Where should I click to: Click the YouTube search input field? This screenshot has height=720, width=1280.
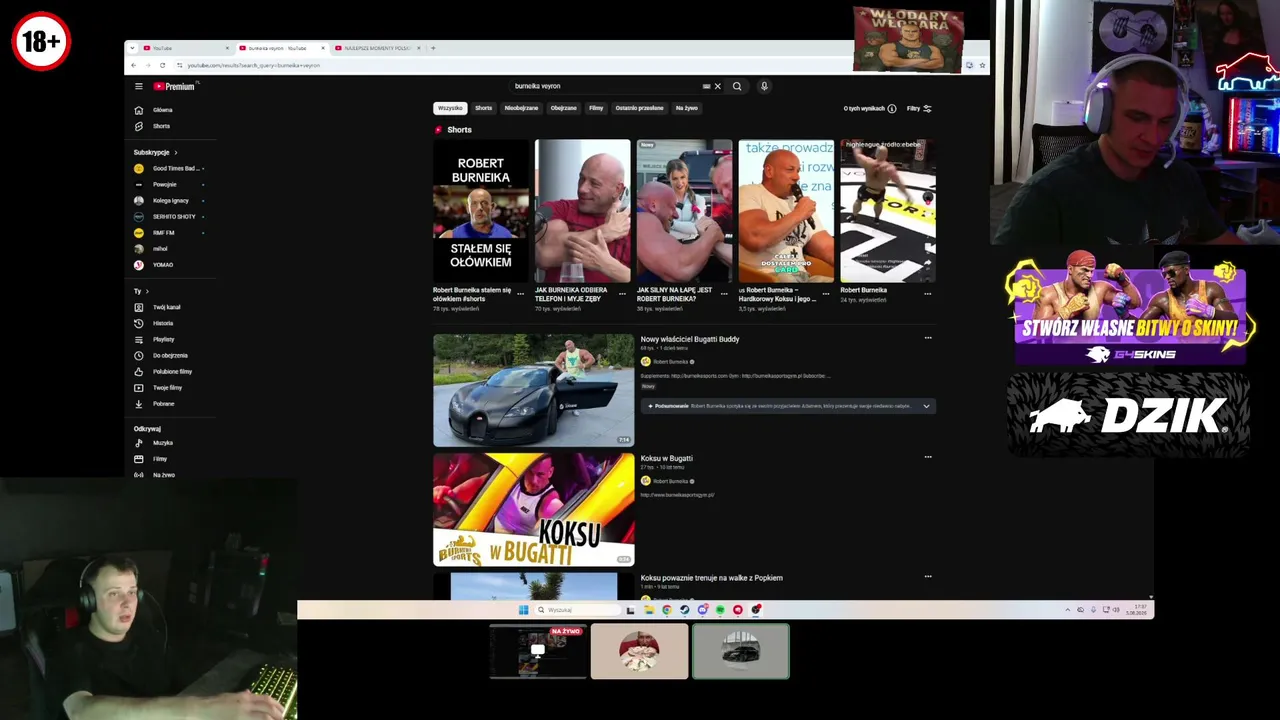tap(605, 86)
